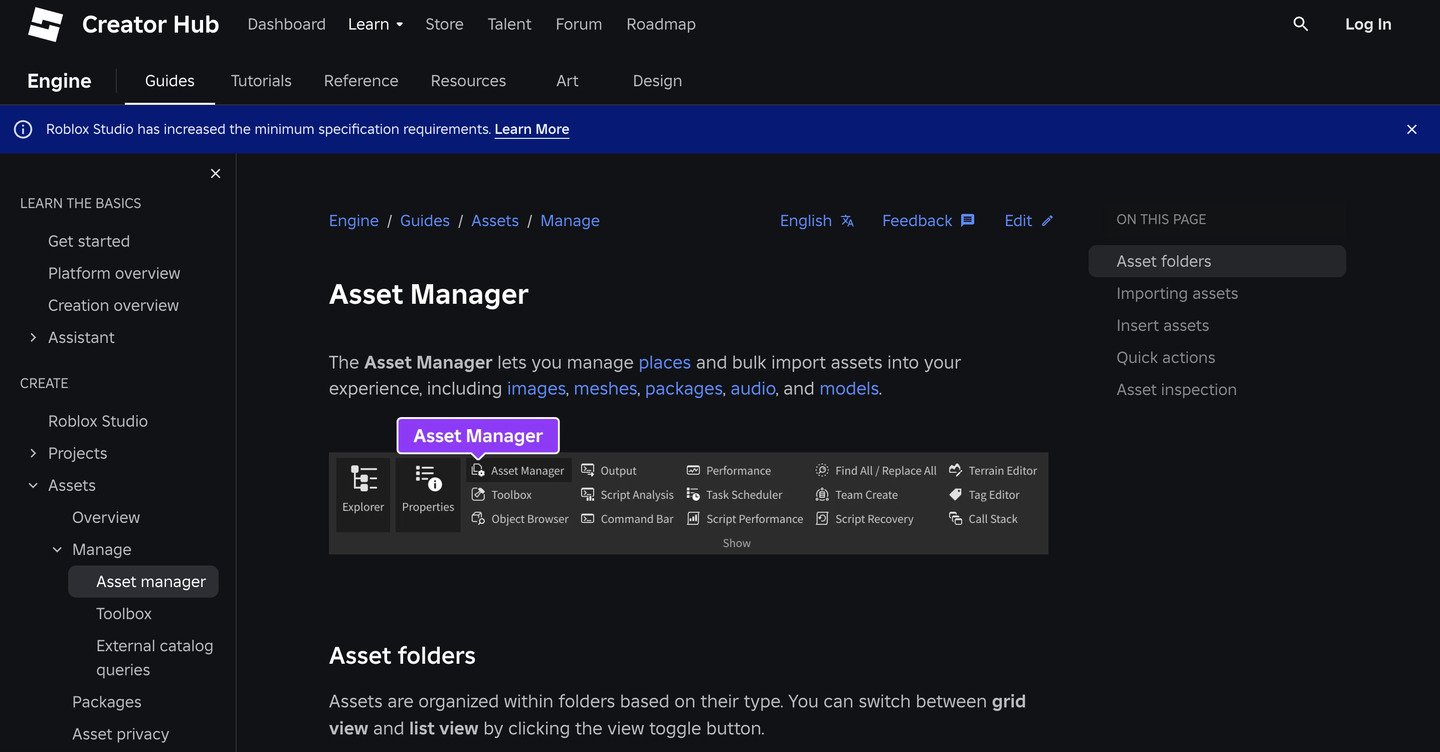
Task: Jump to Importing assets section
Action: coord(1177,293)
